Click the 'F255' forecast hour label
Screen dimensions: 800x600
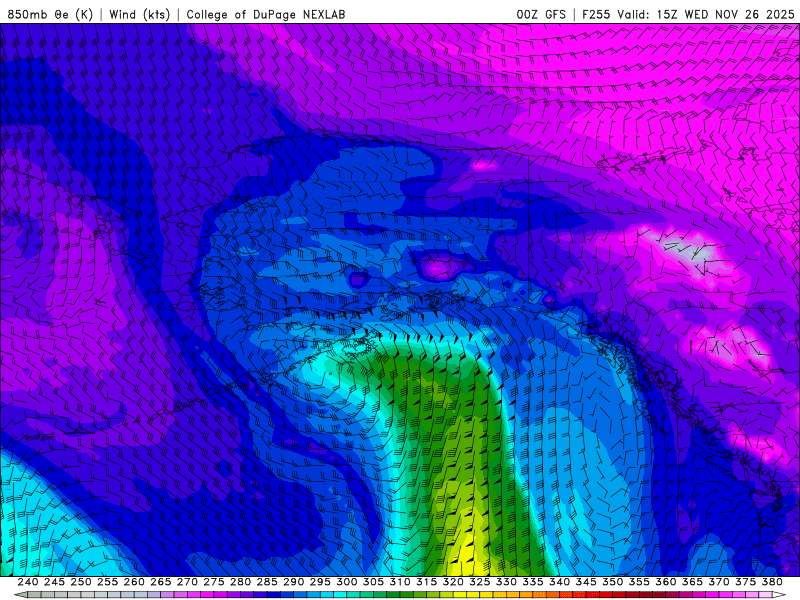[x=596, y=14]
